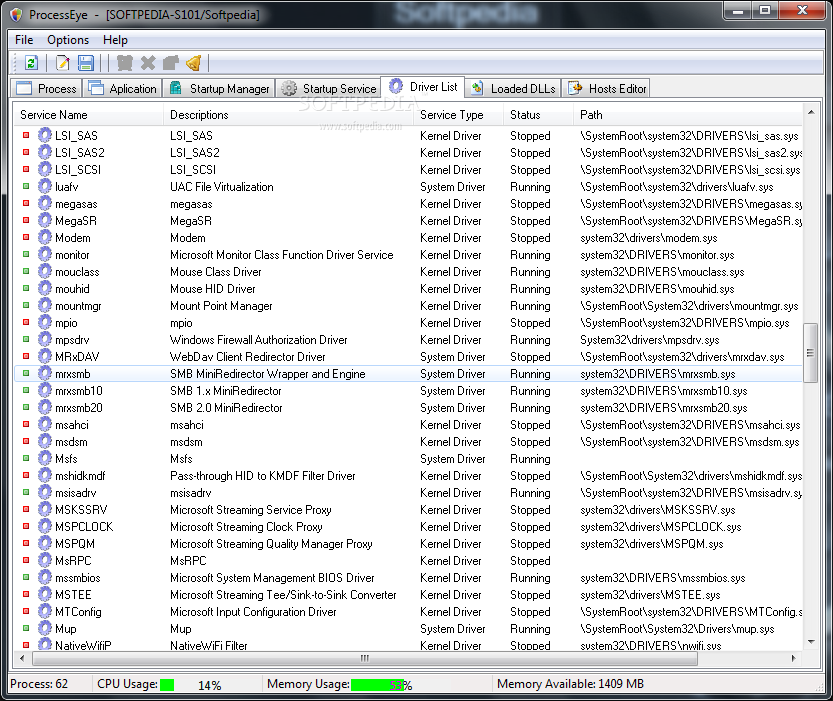Click the gear icon beside MSPCLOCK
The width and height of the screenshot is (833, 701).
point(45,526)
